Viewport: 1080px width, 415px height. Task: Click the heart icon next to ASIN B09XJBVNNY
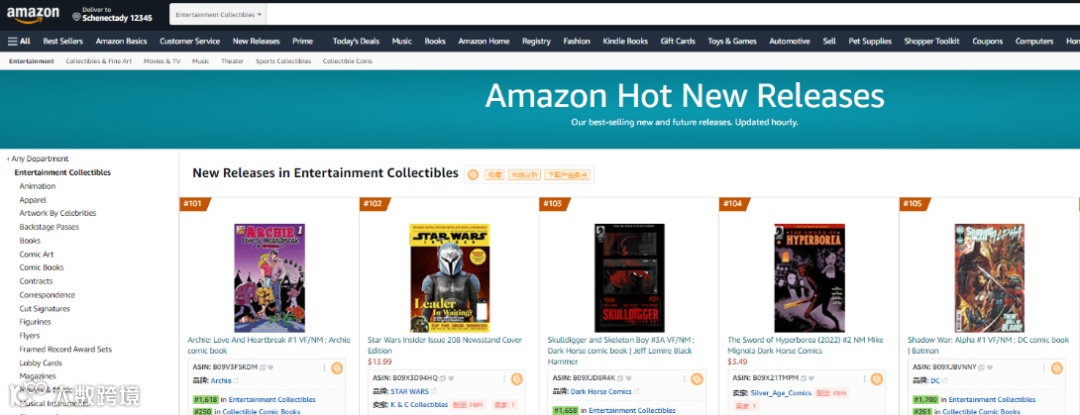[990, 368]
